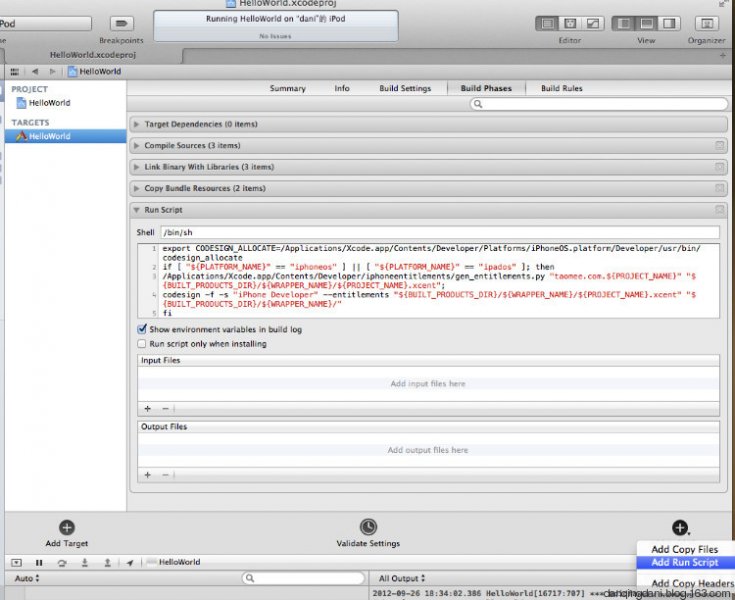The height and width of the screenshot is (600, 735).
Task: Step out in the debug bar
Action: click(x=107, y=562)
